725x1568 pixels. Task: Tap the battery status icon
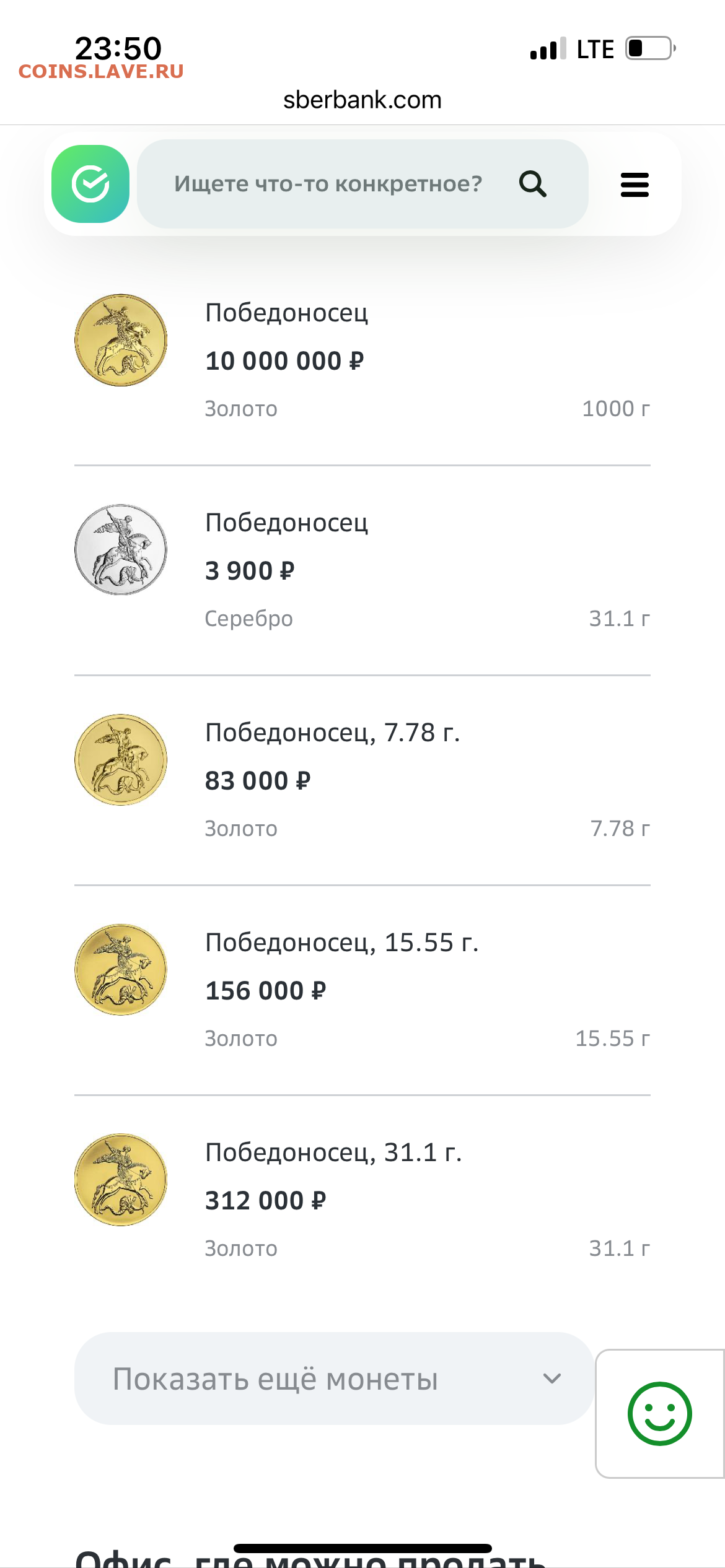coord(650,48)
